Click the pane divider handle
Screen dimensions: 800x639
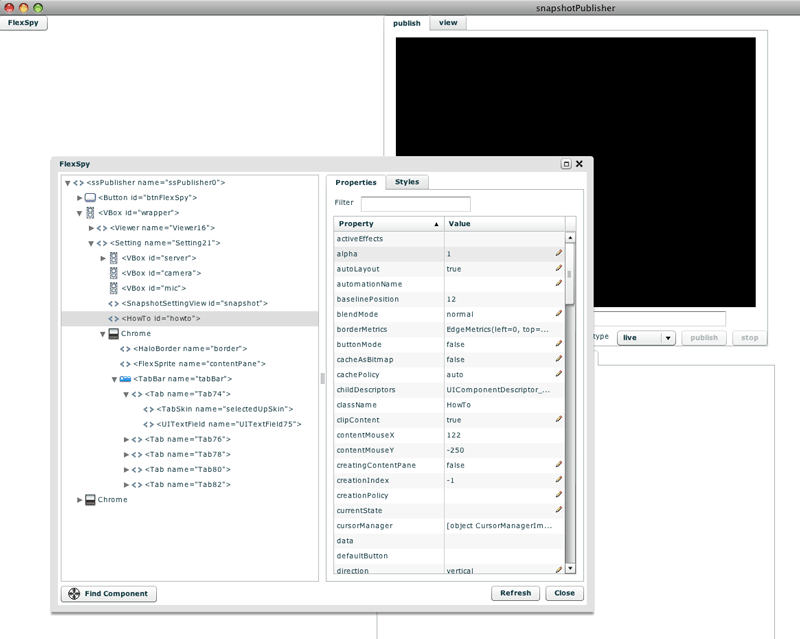pos(322,378)
